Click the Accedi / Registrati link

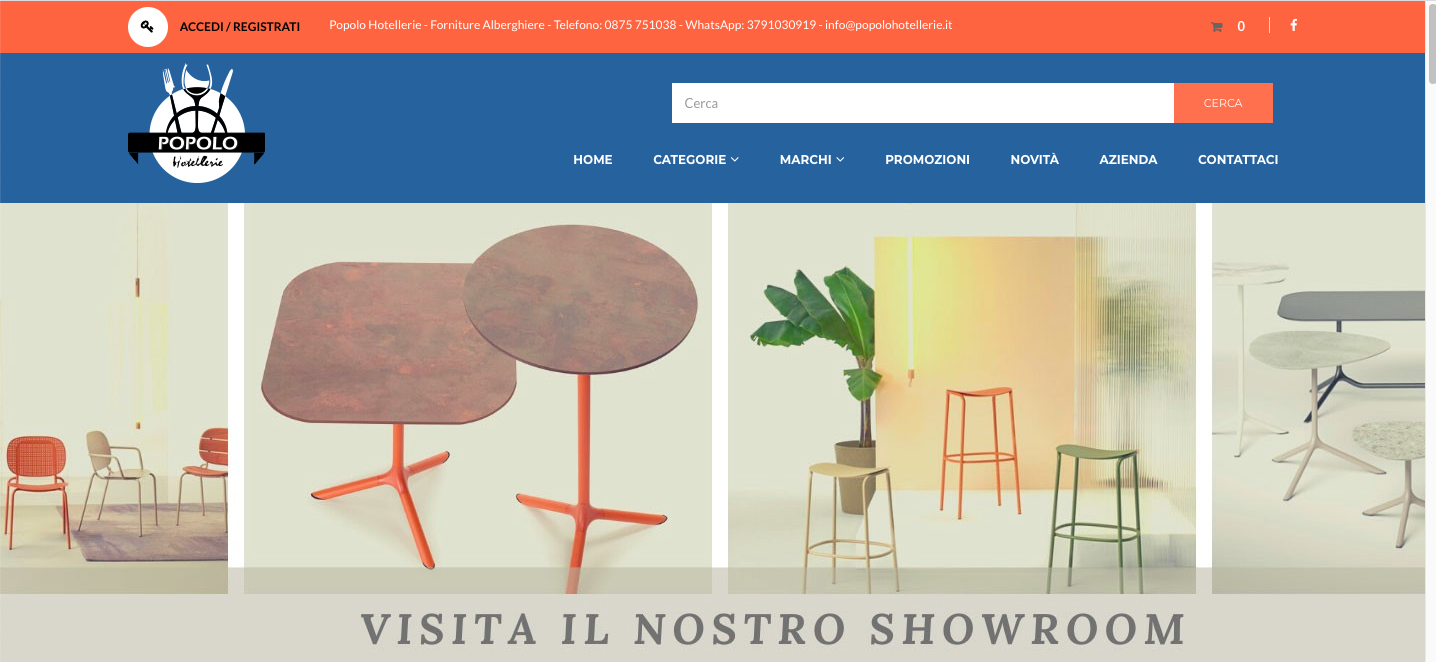click(240, 27)
